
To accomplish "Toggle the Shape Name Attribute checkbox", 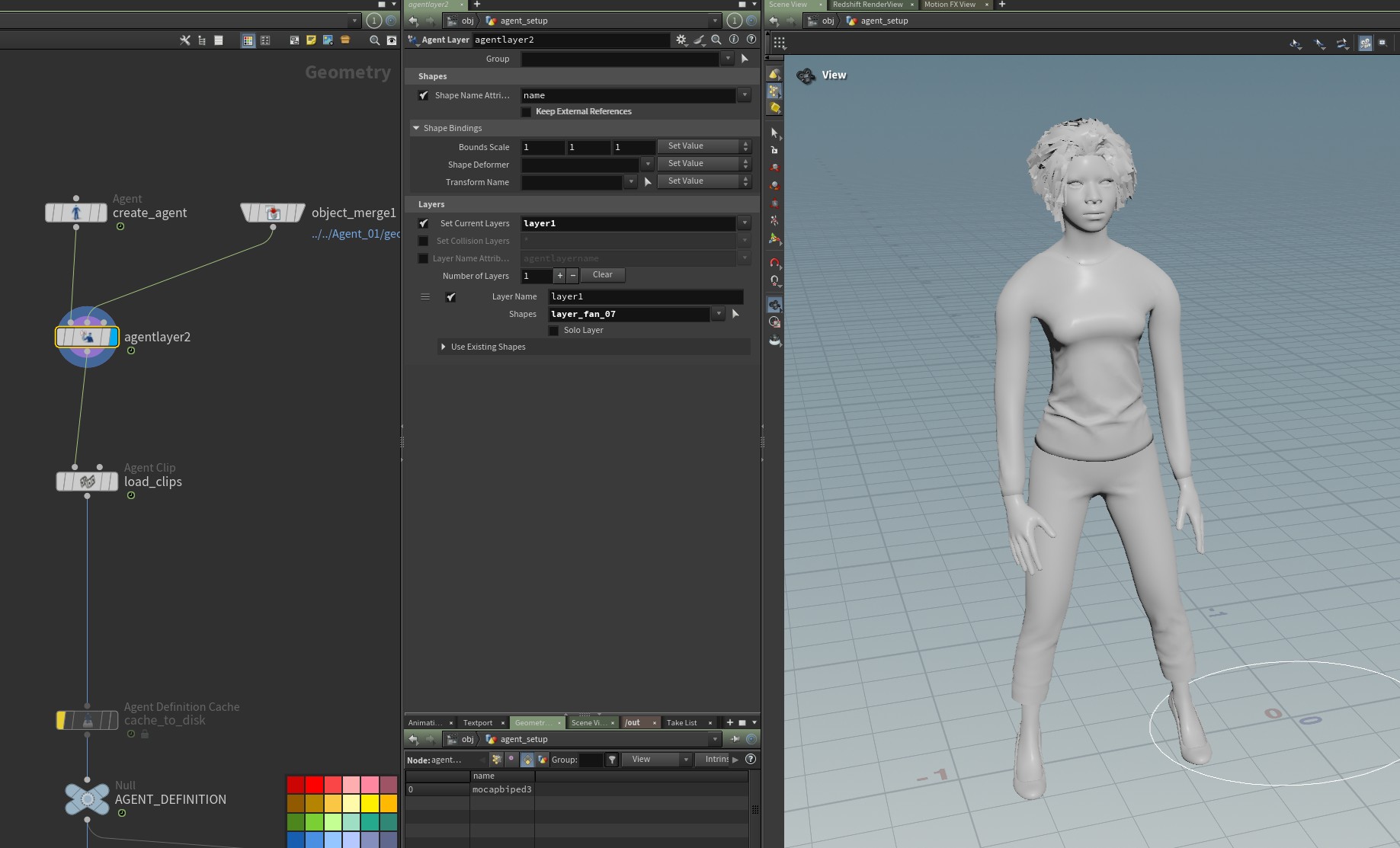I will pyautogui.click(x=424, y=95).
